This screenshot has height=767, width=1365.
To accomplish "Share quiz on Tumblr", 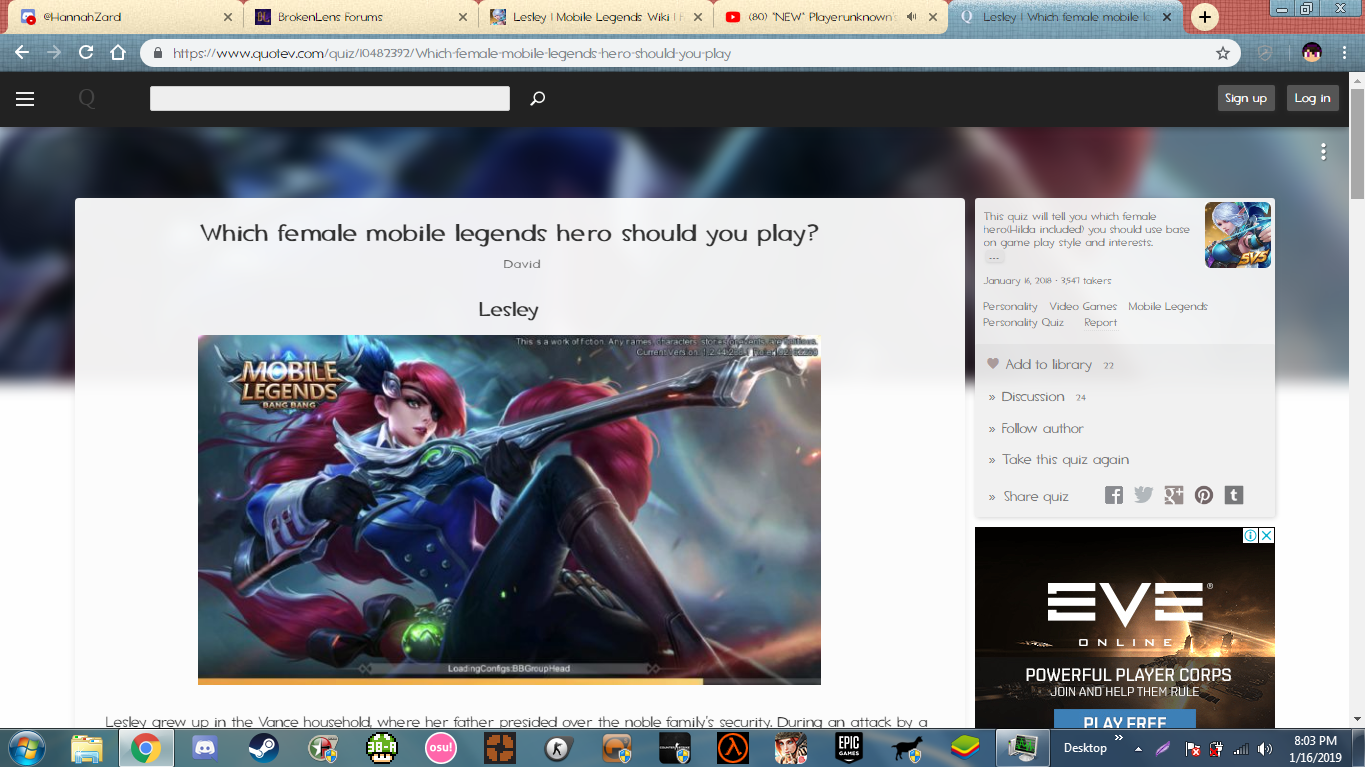I will pos(1234,495).
